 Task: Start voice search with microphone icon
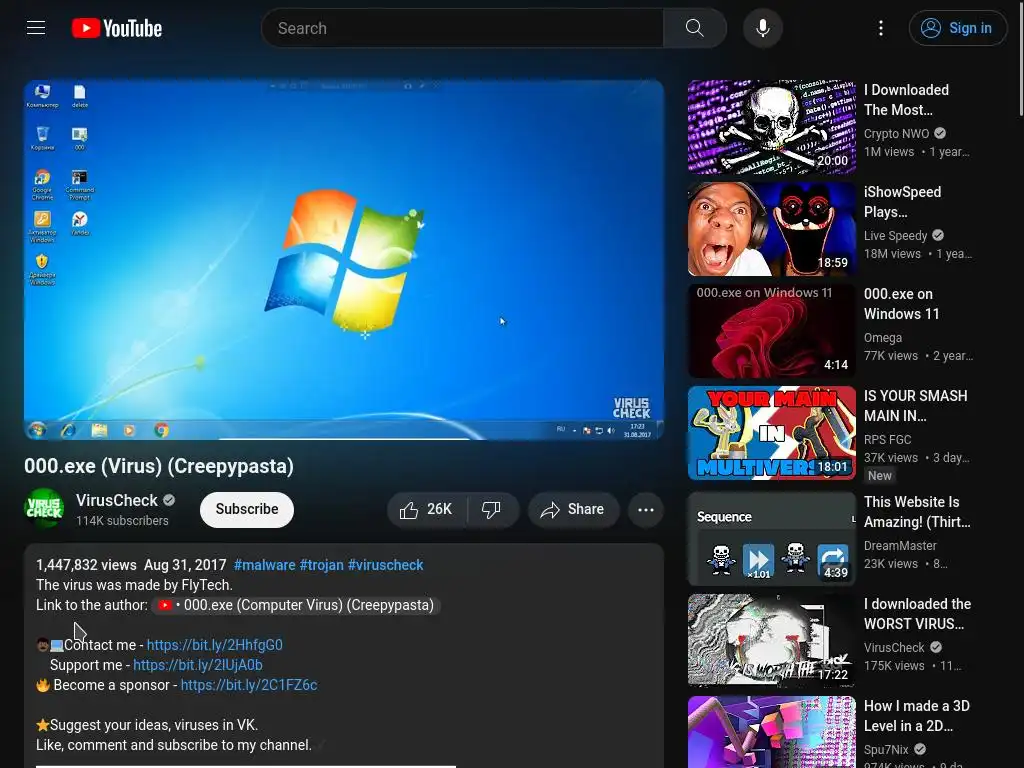point(763,28)
